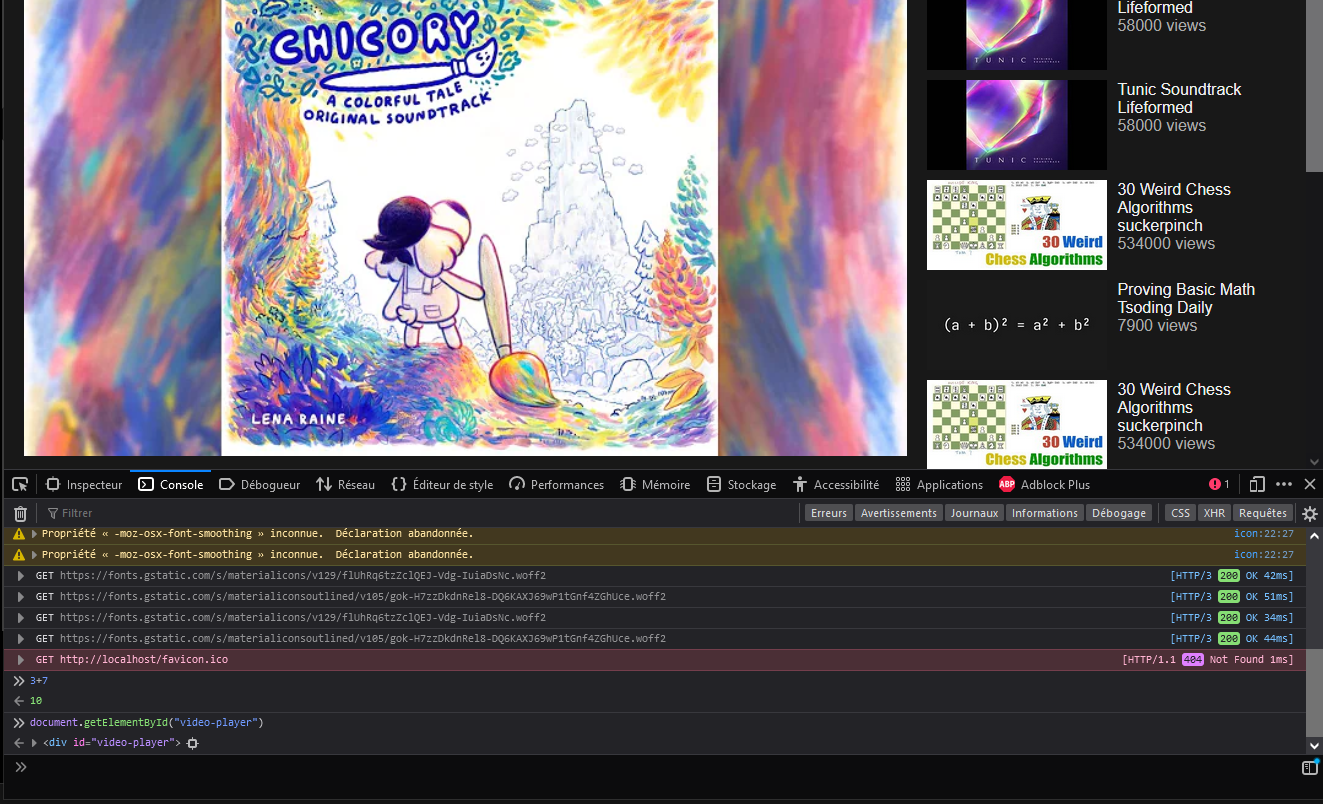
Task: Open the Débogueur panel
Action: coord(259,484)
